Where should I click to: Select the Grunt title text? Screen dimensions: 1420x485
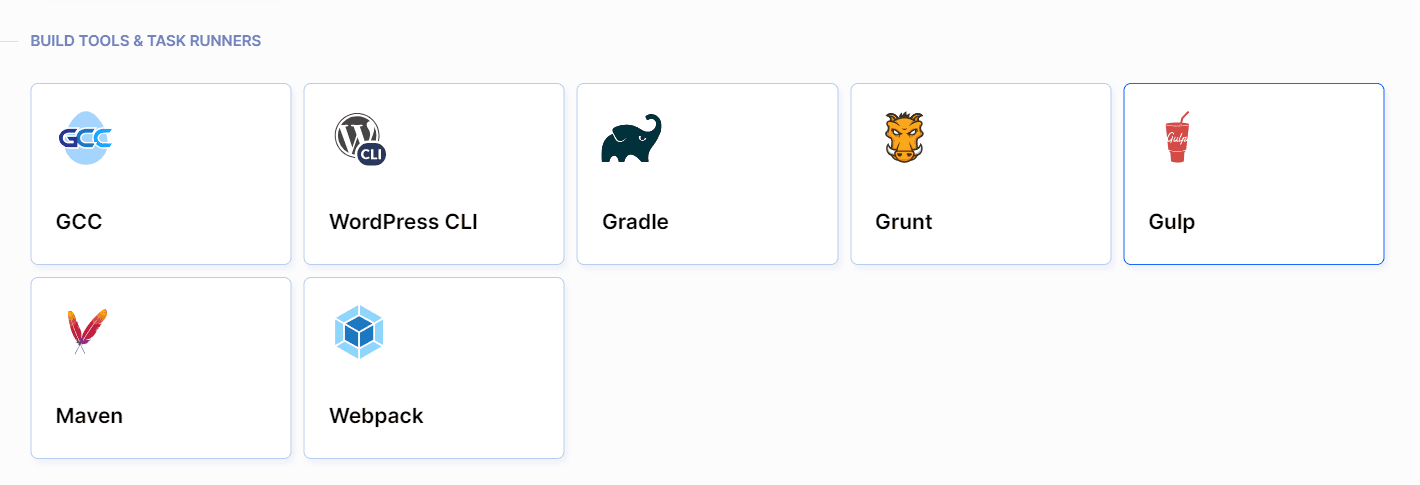click(x=903, y=222)
